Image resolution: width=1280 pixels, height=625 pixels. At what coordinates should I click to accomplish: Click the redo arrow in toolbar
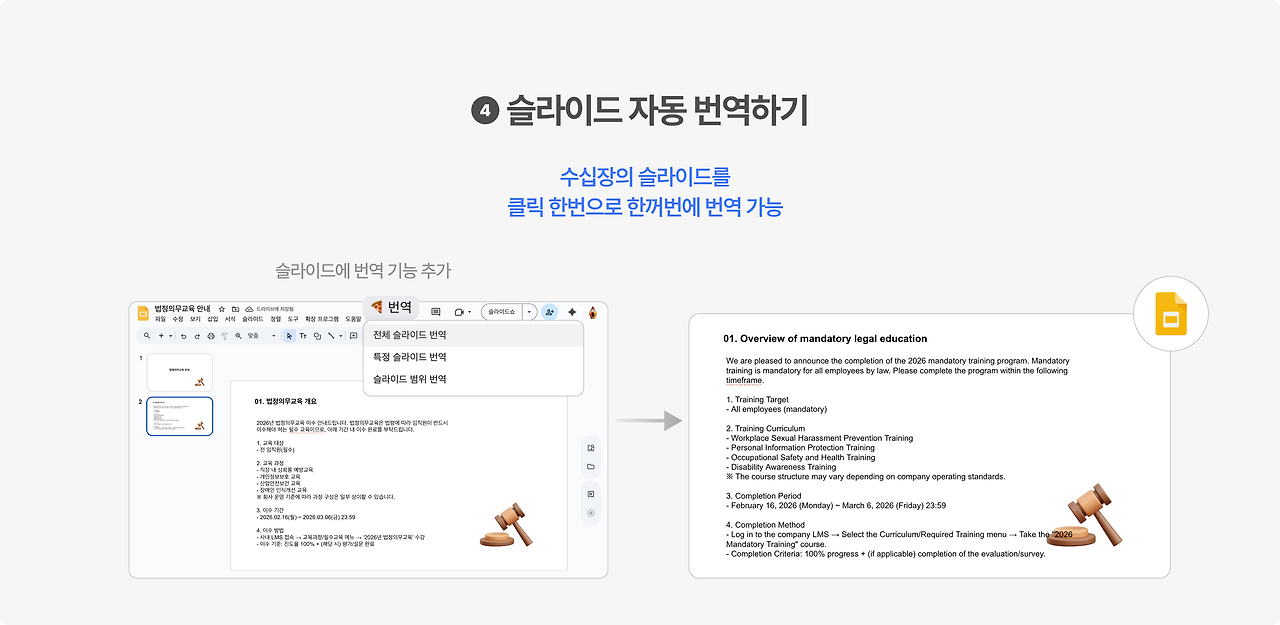197,336
